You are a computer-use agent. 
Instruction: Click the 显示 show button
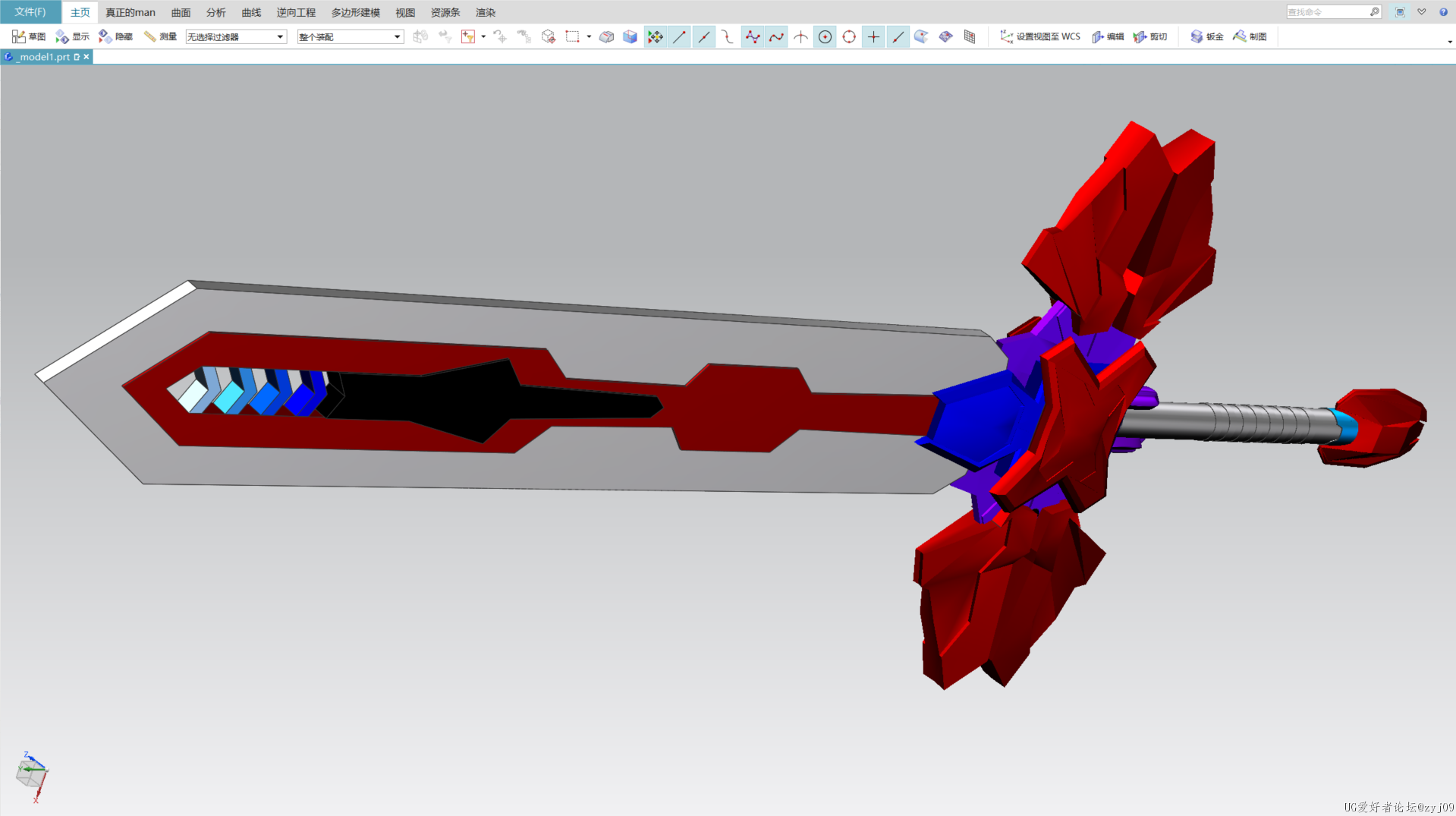[72, 36]
